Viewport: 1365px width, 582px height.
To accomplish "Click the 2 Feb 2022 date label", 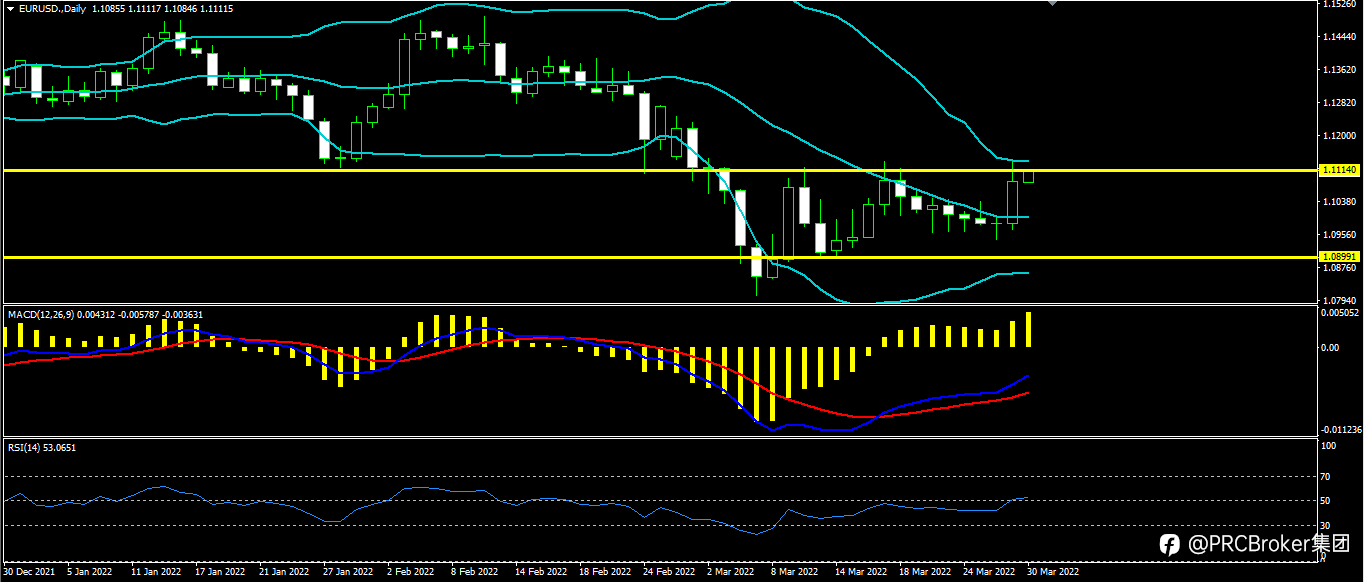I will (410, 573).
